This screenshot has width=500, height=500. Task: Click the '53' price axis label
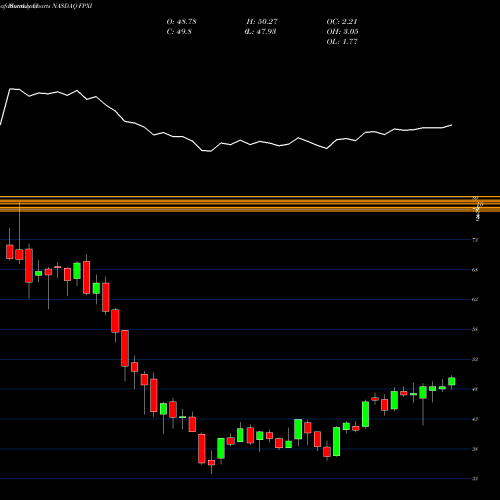(475, 359)
